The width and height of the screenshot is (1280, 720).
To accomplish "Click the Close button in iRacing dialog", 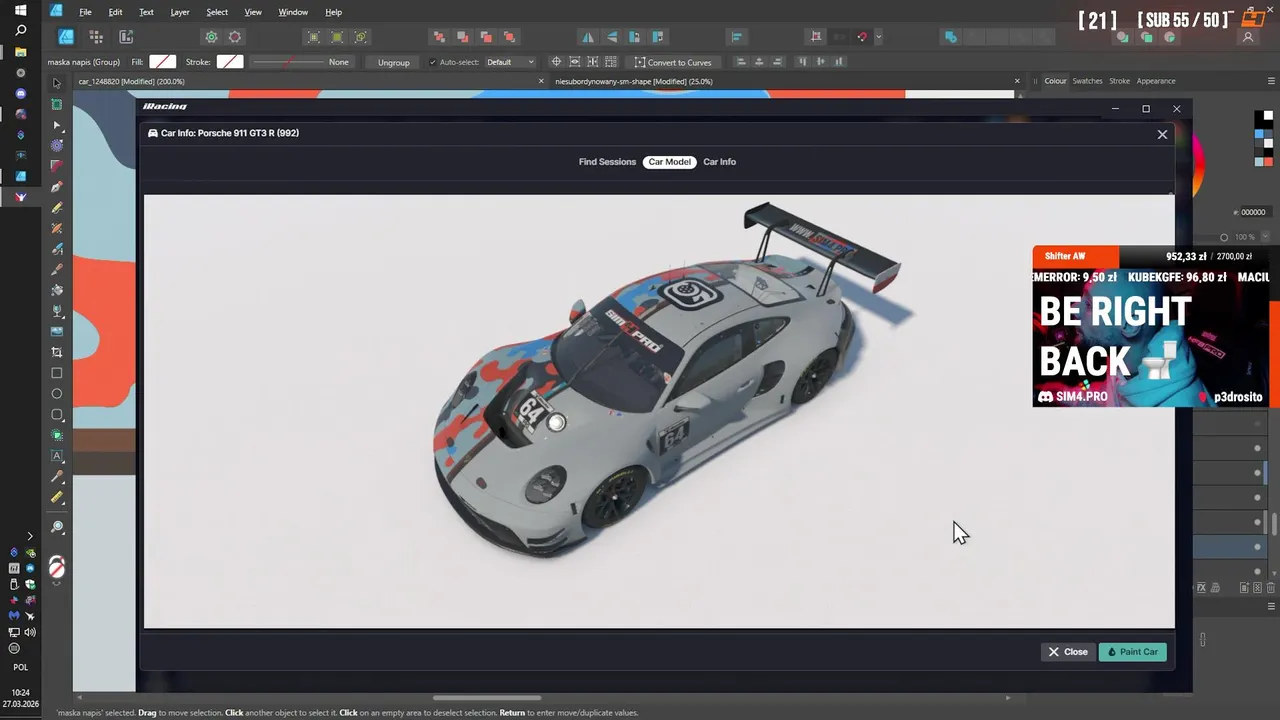I will click(x=1067, y=652).
